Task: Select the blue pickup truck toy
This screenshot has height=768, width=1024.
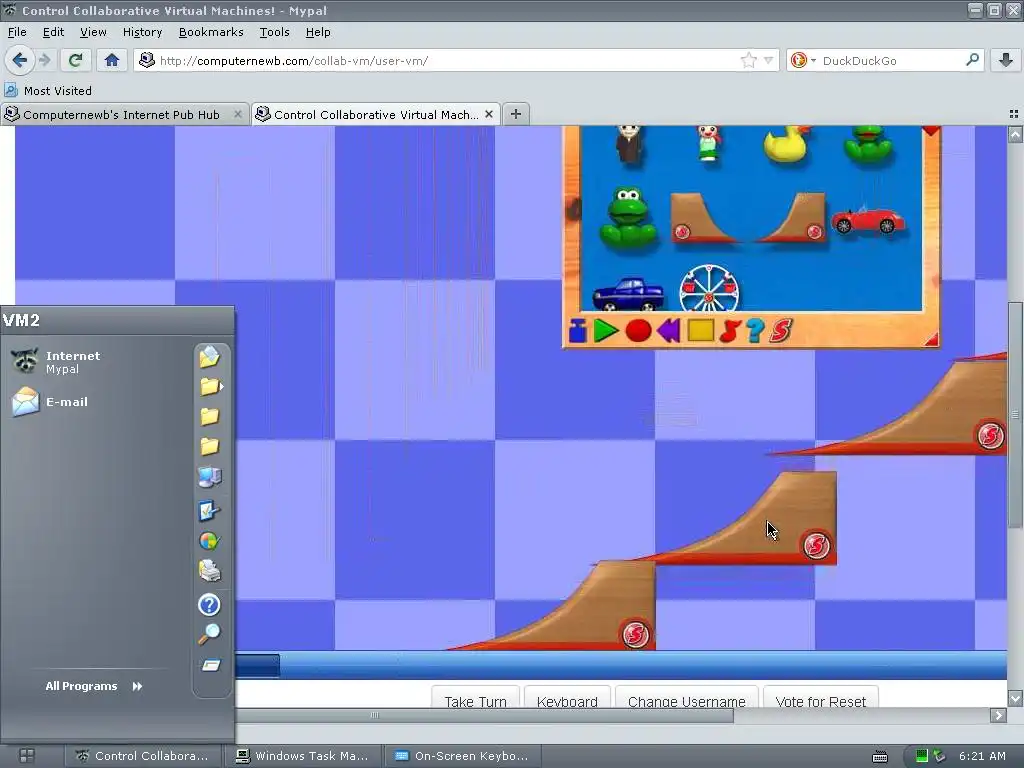Action: (628, 294)
